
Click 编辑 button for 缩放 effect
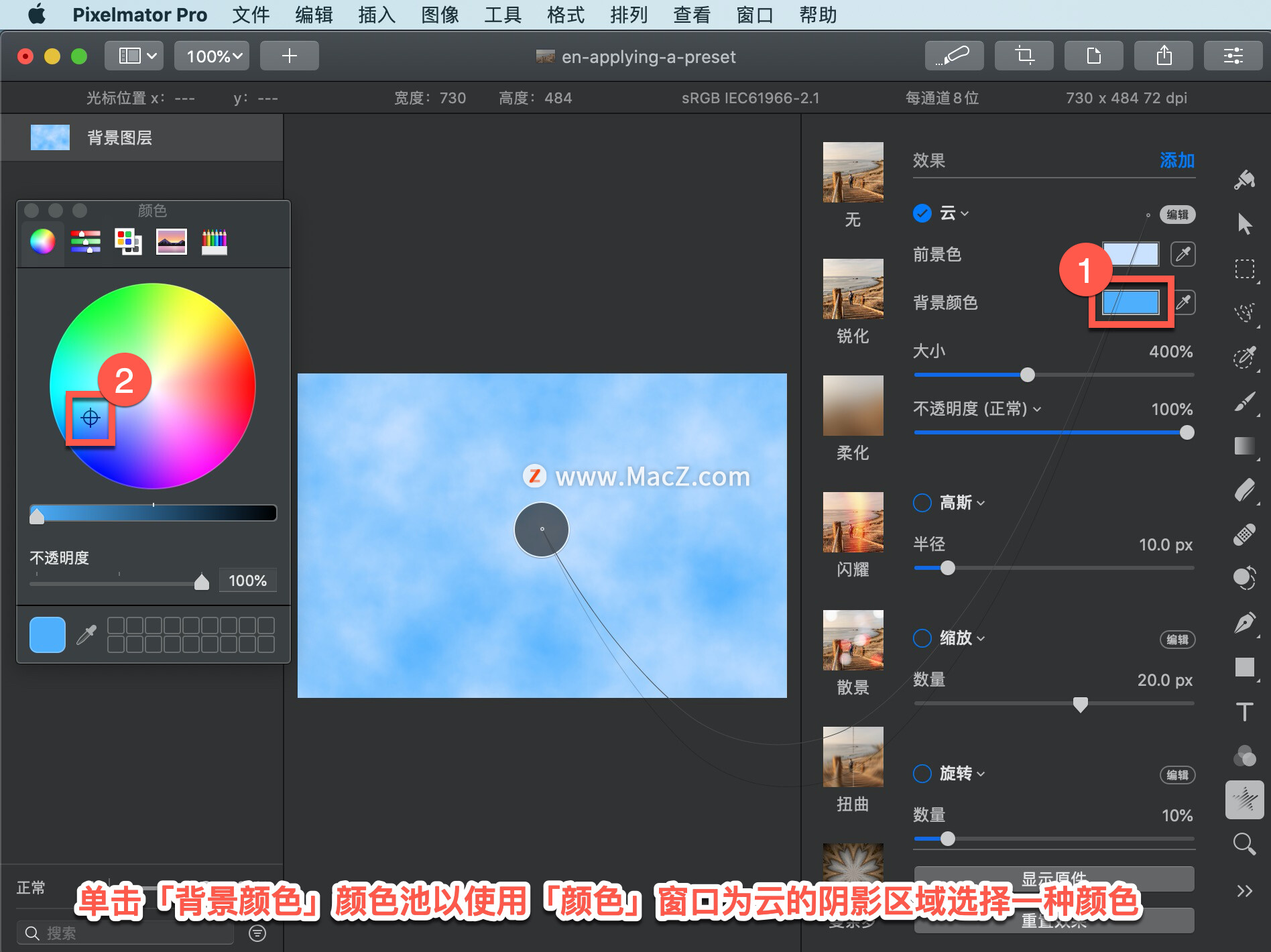[x=1177, y=640]
